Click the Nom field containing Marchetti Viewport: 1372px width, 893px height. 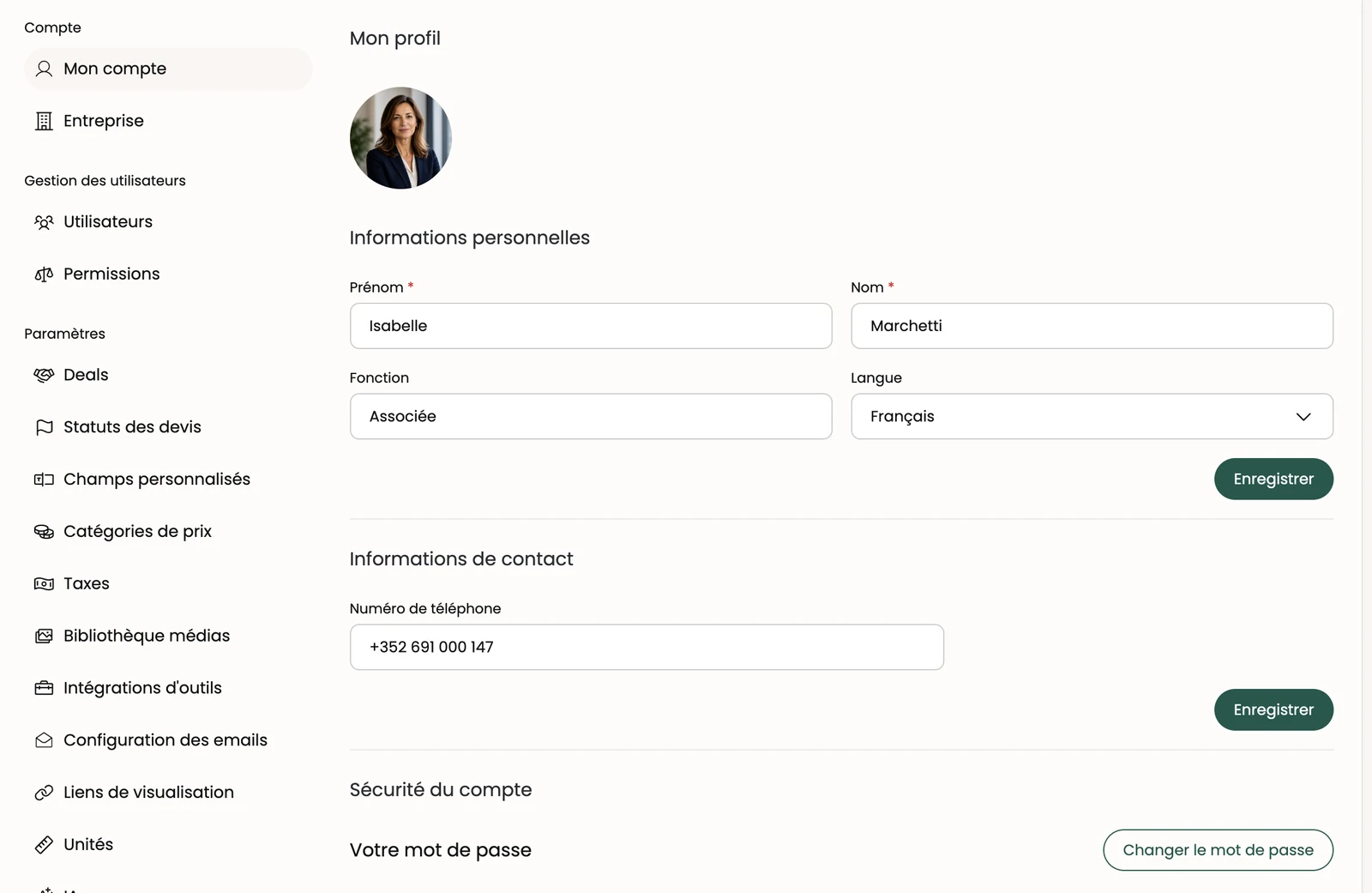[1092, 326]
